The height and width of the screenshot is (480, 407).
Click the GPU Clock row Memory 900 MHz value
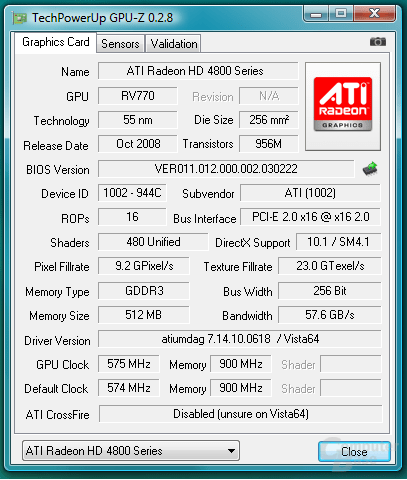click(x=241, y=364)
